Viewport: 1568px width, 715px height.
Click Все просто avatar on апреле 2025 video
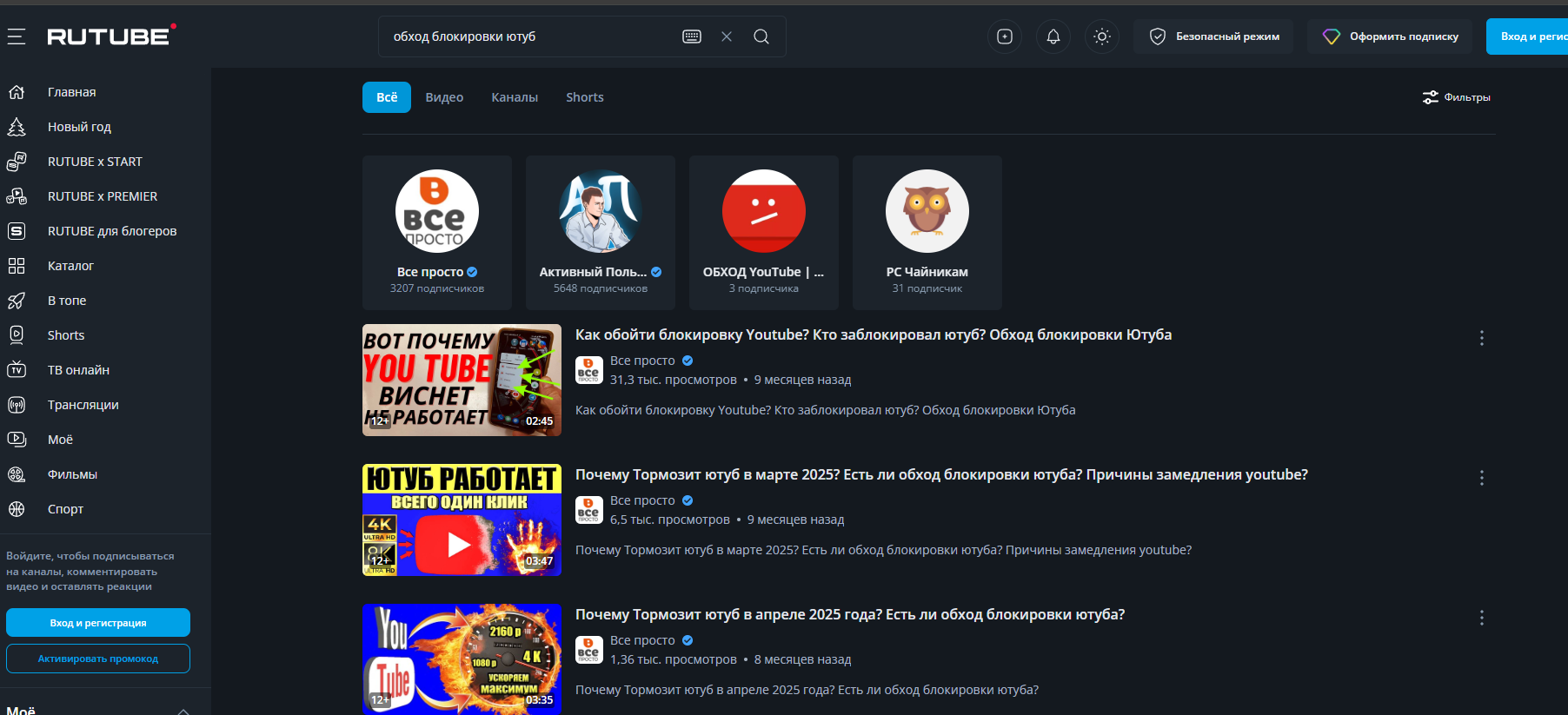click(589, 650)
